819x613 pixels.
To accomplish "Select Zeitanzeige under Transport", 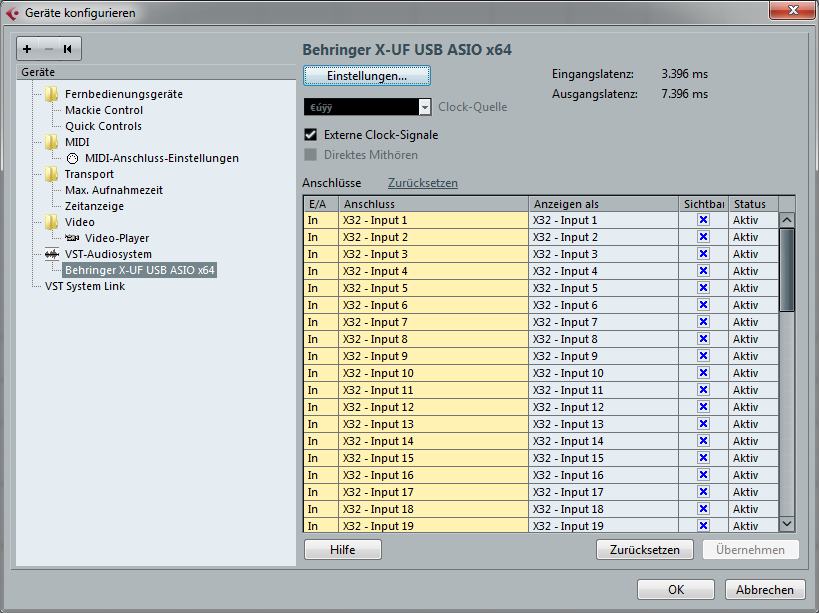I will 95,206.
